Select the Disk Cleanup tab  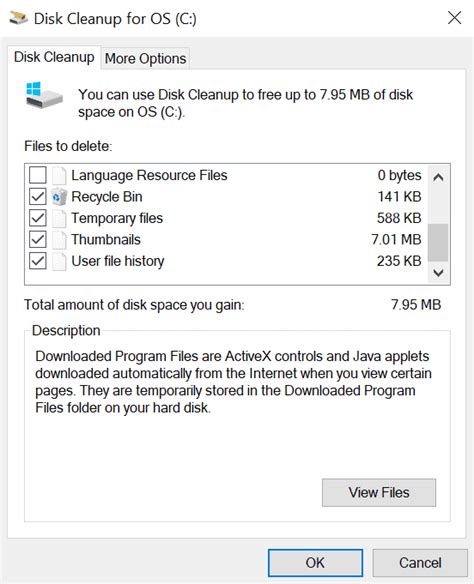pyautogui.click(x=54, y=57)
